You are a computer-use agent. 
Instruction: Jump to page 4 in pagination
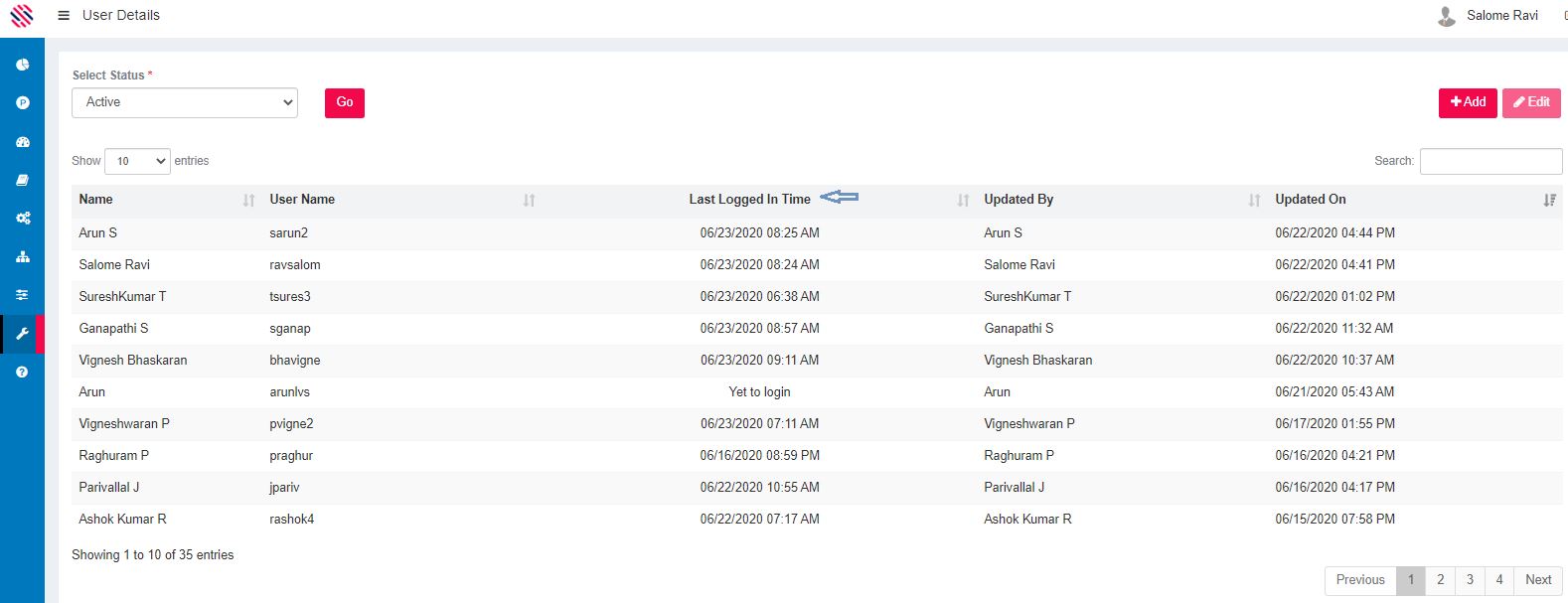click(x=1499, y=580)
